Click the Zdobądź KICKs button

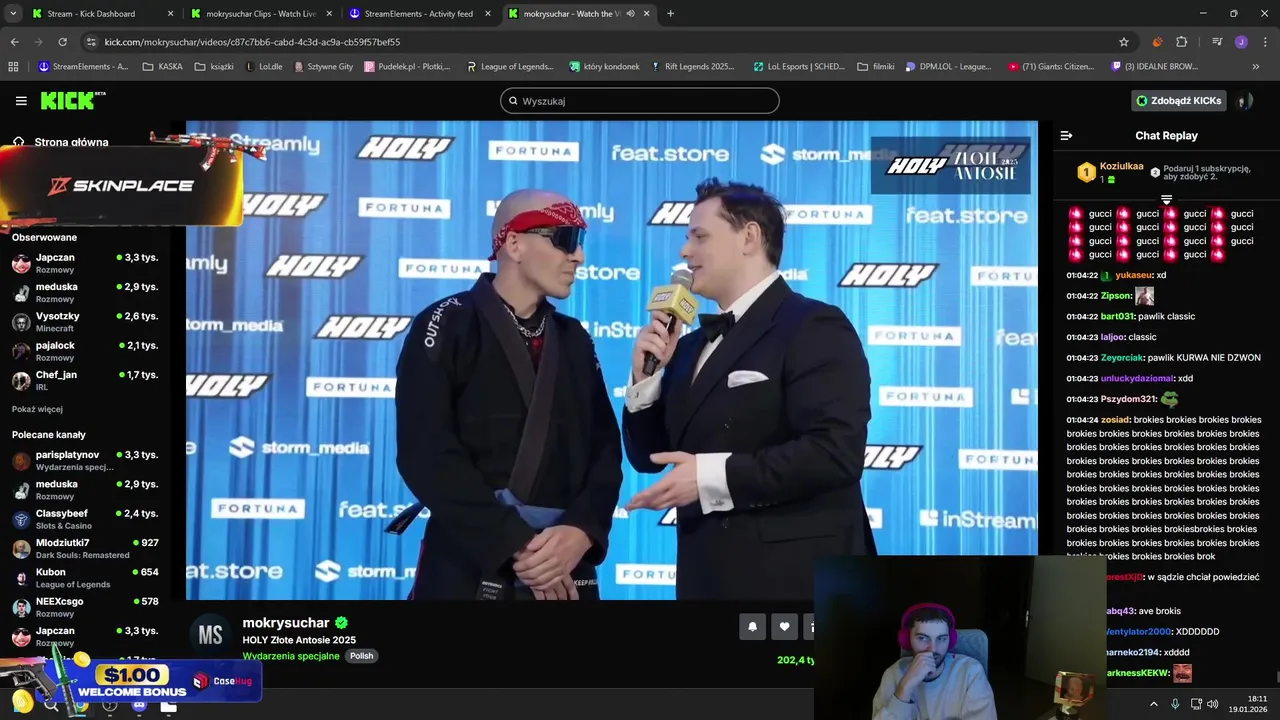click(x=1179, y=101)
